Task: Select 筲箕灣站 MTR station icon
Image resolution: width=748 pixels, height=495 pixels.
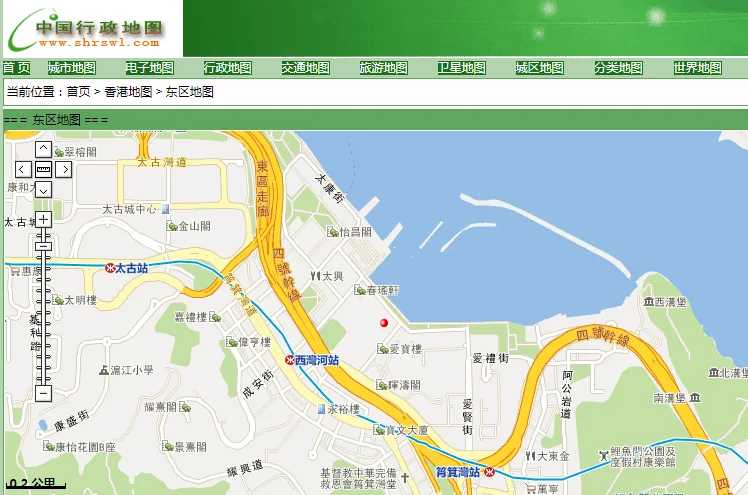Action: [x=489, y=472]
